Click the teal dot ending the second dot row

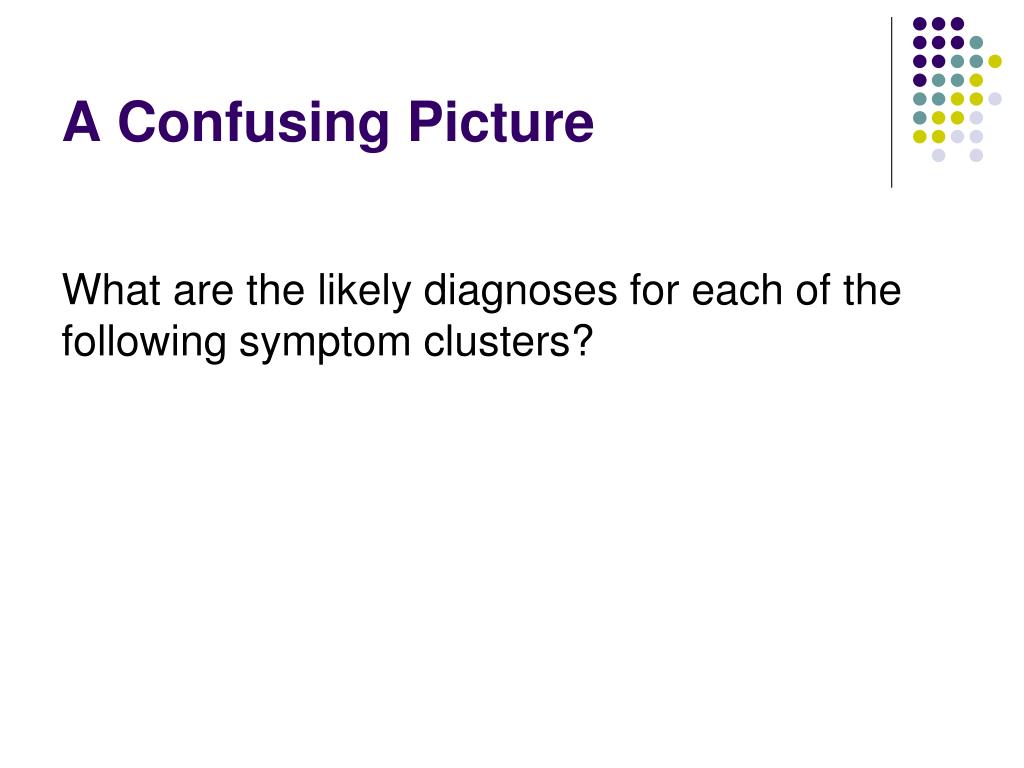(976, 43)
